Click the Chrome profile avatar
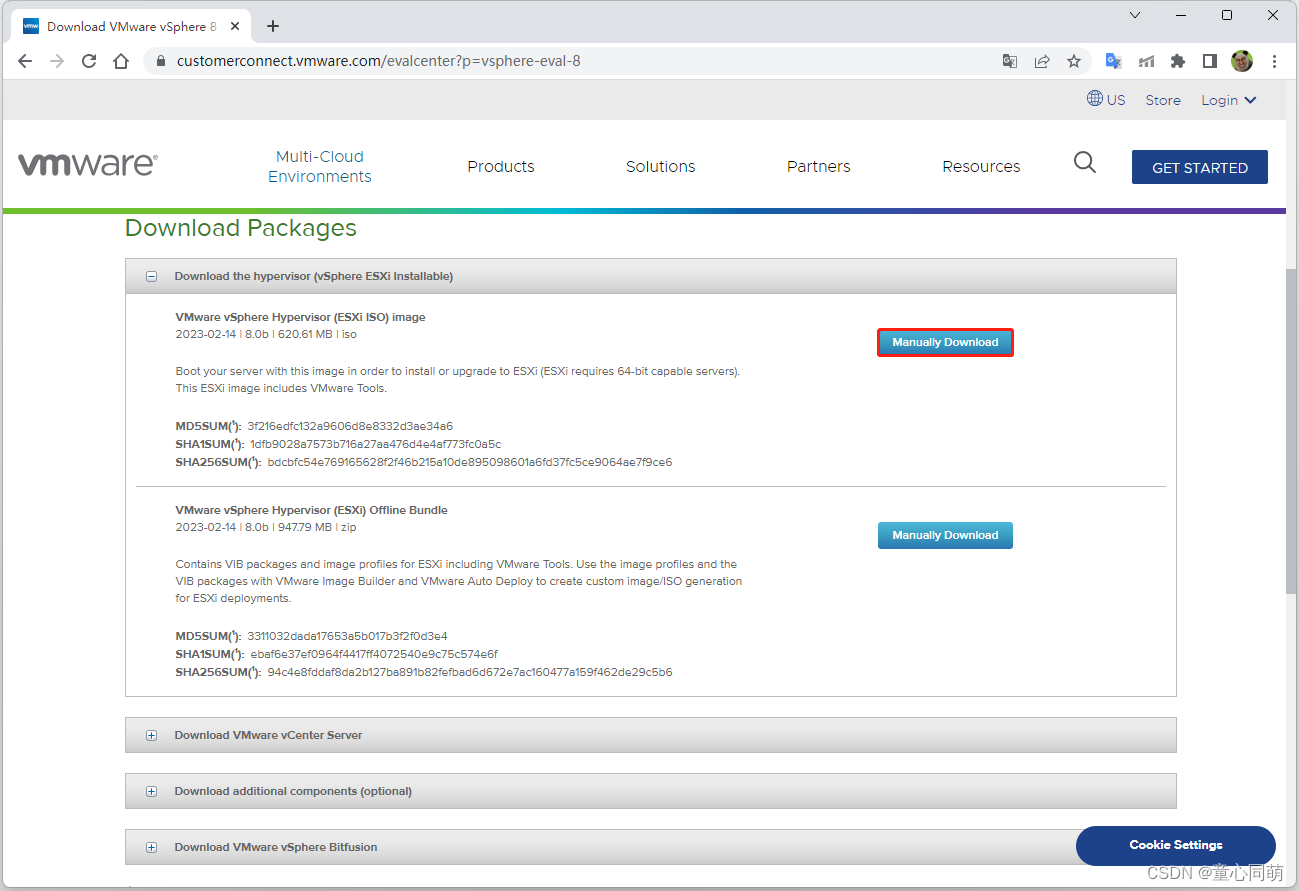 click(1241, 61)
